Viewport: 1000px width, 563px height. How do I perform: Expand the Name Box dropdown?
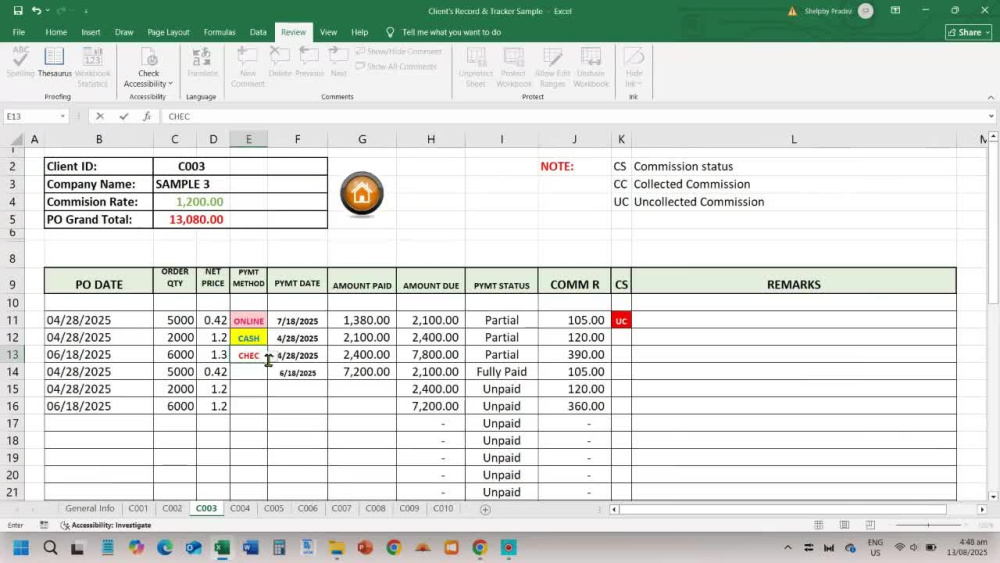pyautogui.click(x=62, y=116)
